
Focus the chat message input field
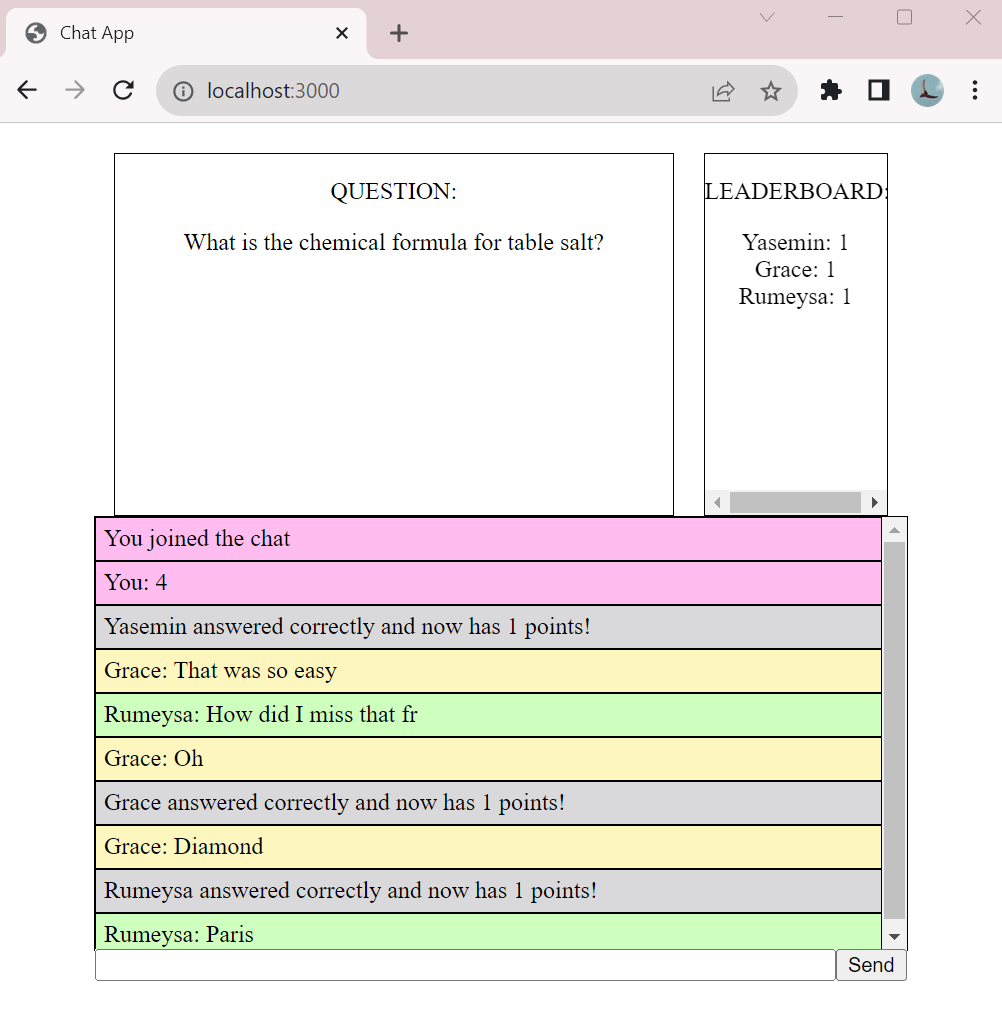(x=465, y=965)
